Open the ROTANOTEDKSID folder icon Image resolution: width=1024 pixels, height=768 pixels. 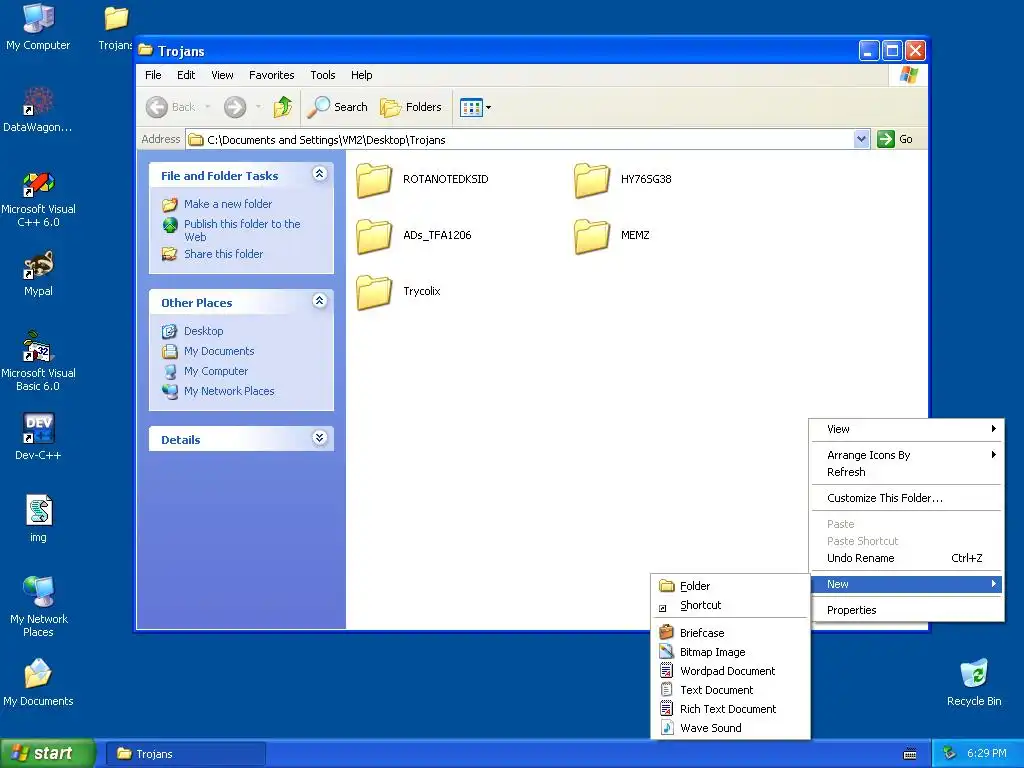(374, 180)
